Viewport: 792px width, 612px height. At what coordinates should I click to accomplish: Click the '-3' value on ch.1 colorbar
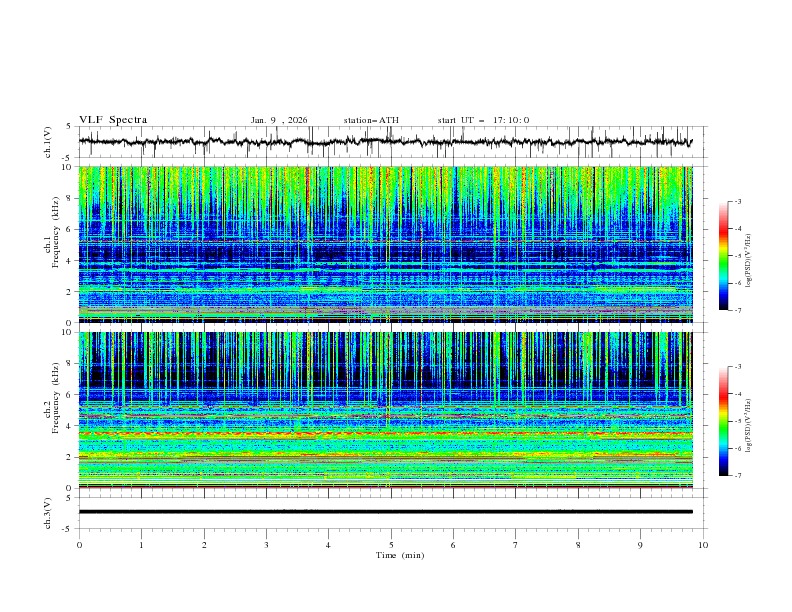[x=737, y=201]
